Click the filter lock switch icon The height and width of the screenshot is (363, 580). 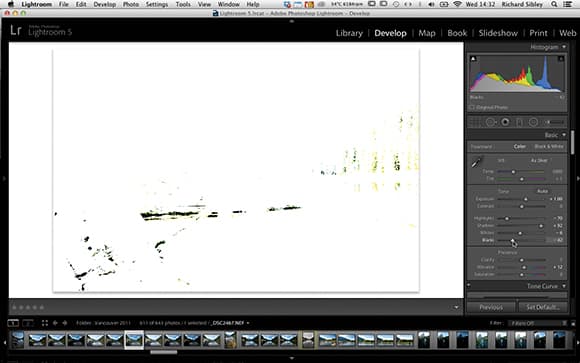(x=573, y=323)
